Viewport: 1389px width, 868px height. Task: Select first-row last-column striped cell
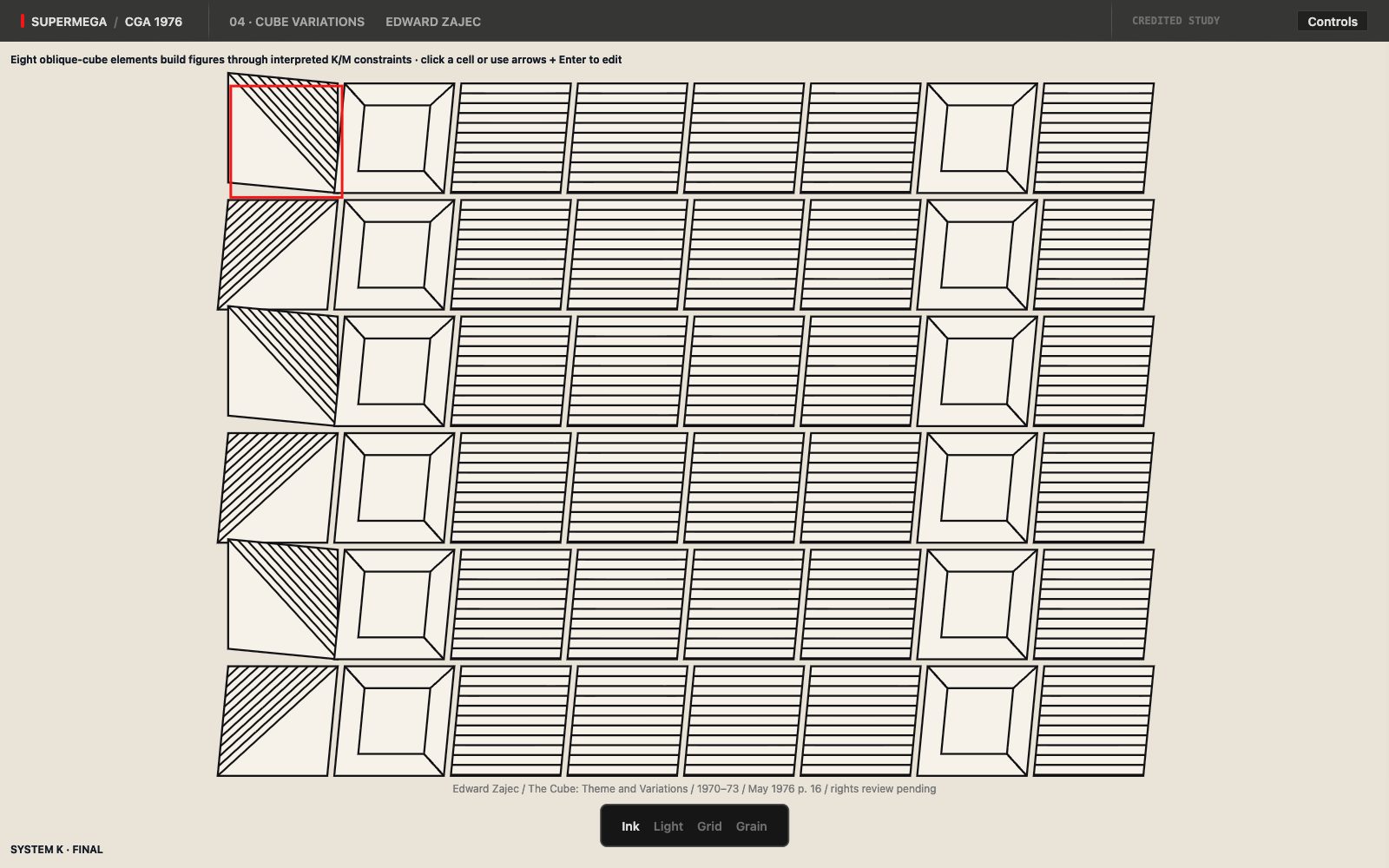pos(1094,138)
